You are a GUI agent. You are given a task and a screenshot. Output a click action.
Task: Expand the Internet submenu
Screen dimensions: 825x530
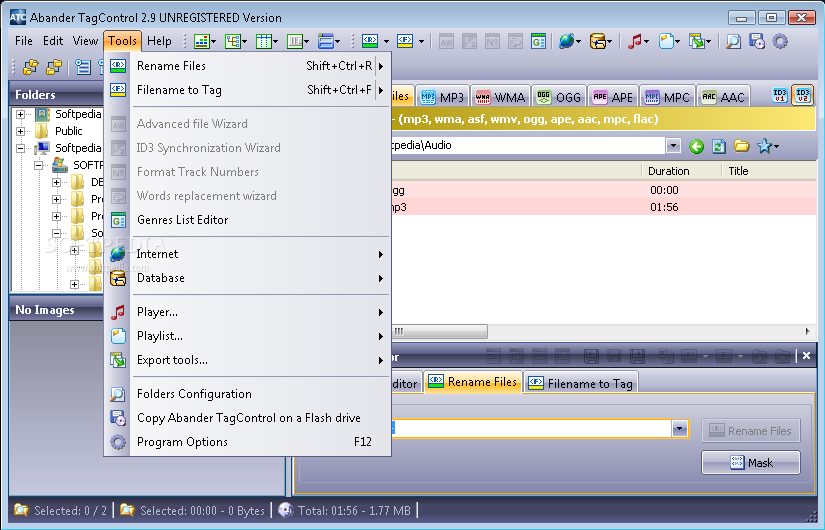click(248, 254)
